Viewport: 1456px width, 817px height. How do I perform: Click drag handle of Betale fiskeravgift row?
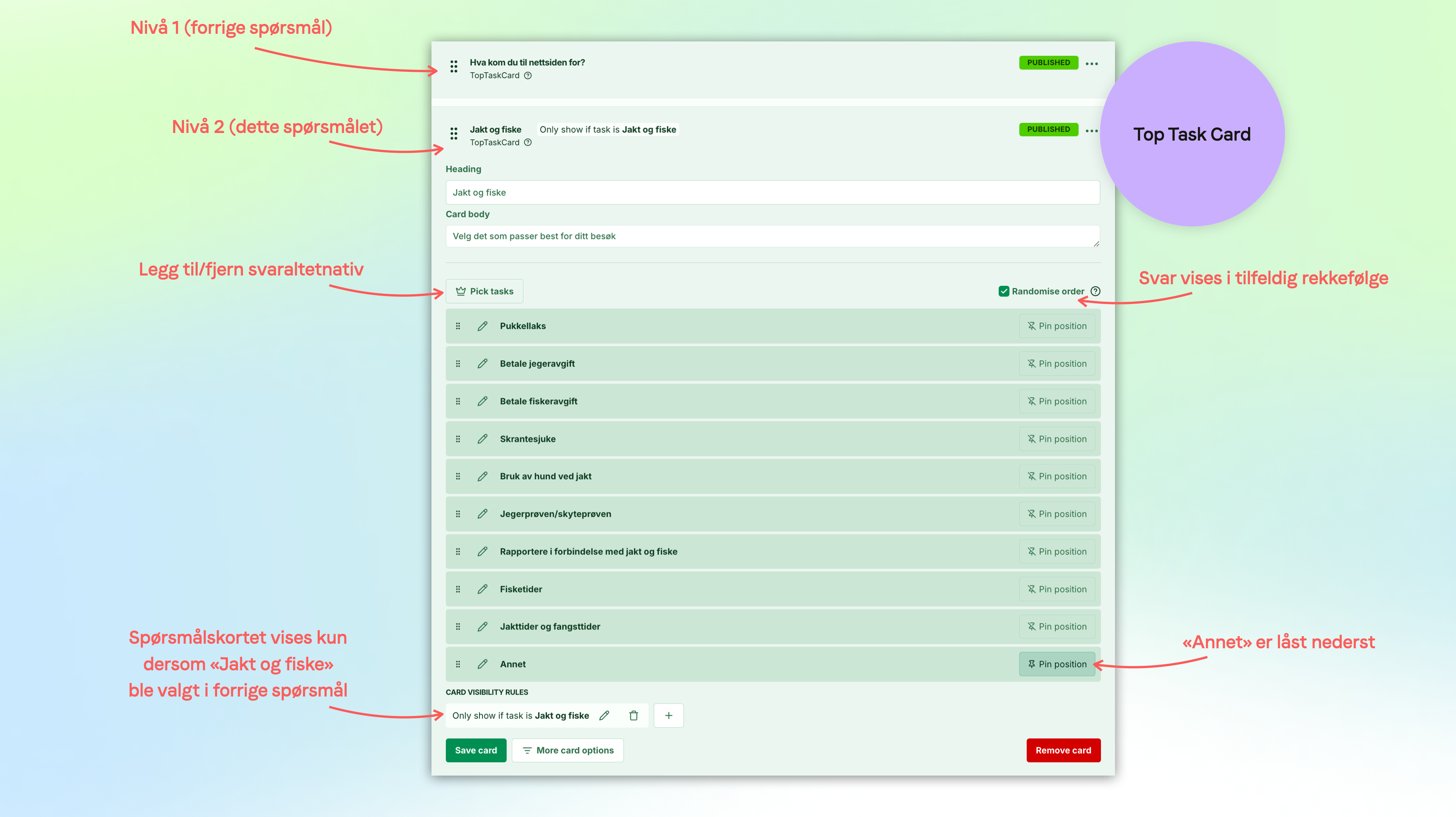(458, 401)
